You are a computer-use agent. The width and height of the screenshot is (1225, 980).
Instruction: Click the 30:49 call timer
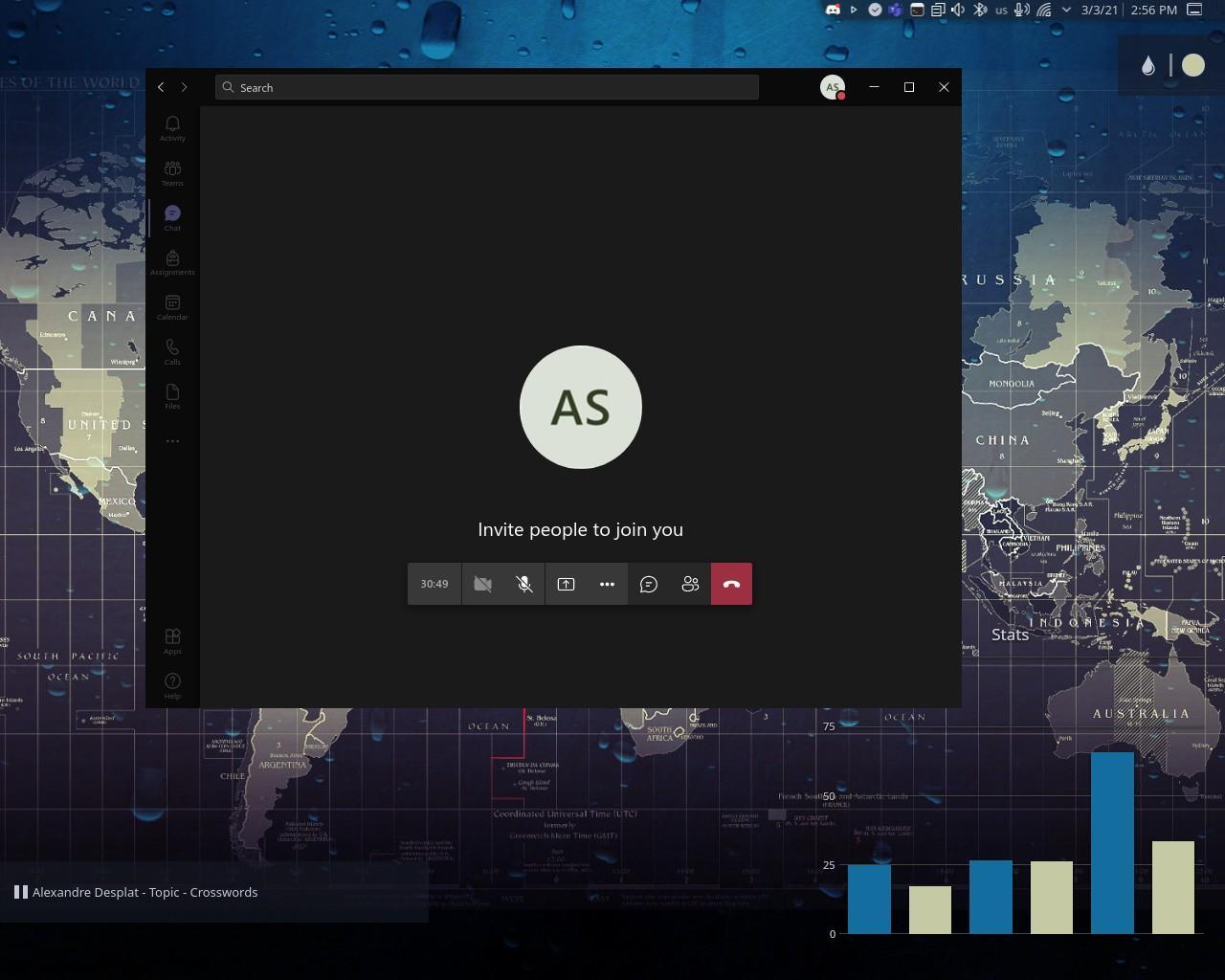[434, 584]
